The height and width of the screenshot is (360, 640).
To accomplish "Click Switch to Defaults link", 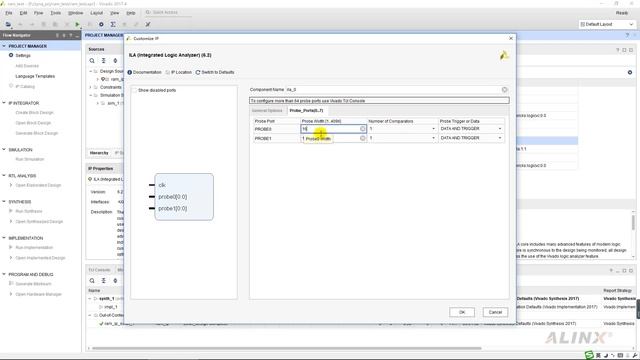I will coord(218,72).
